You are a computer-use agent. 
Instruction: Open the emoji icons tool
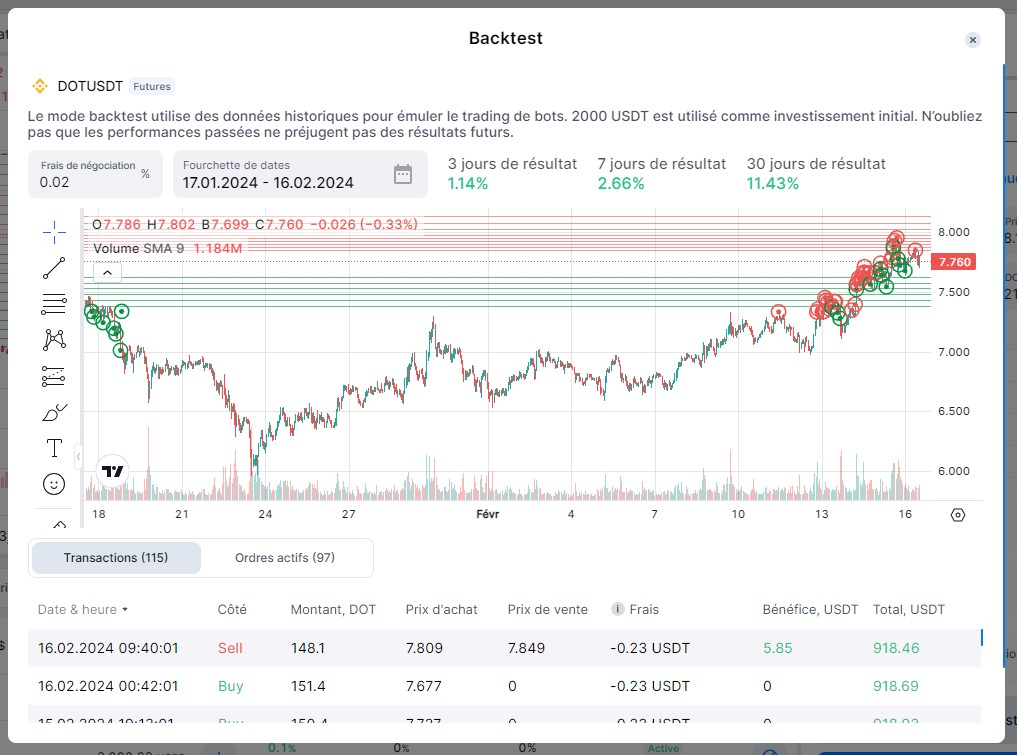click(54, 484)
